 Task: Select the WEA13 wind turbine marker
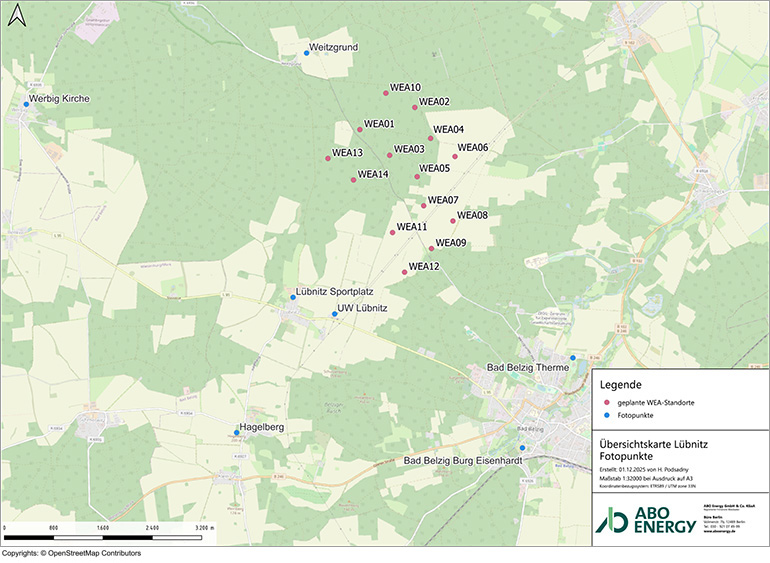click(327, 159)
